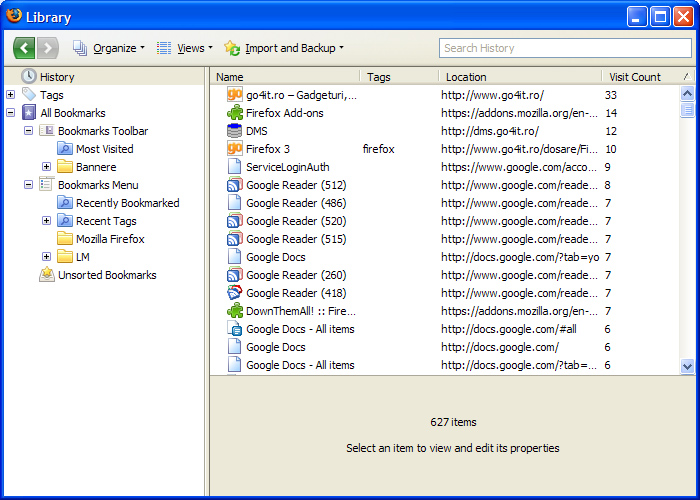Screen dimensions: 700x500
Task: Select the Google Reader (486) entry
Action: coord(296,203)
